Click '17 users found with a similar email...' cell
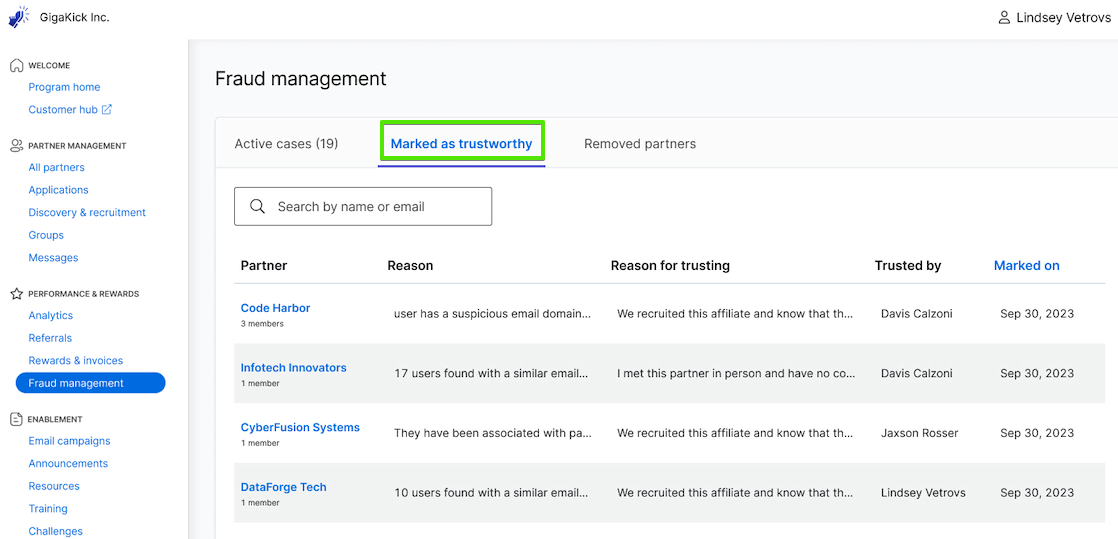The width and height of the screenshot is (1118, 539). (491, 374)
